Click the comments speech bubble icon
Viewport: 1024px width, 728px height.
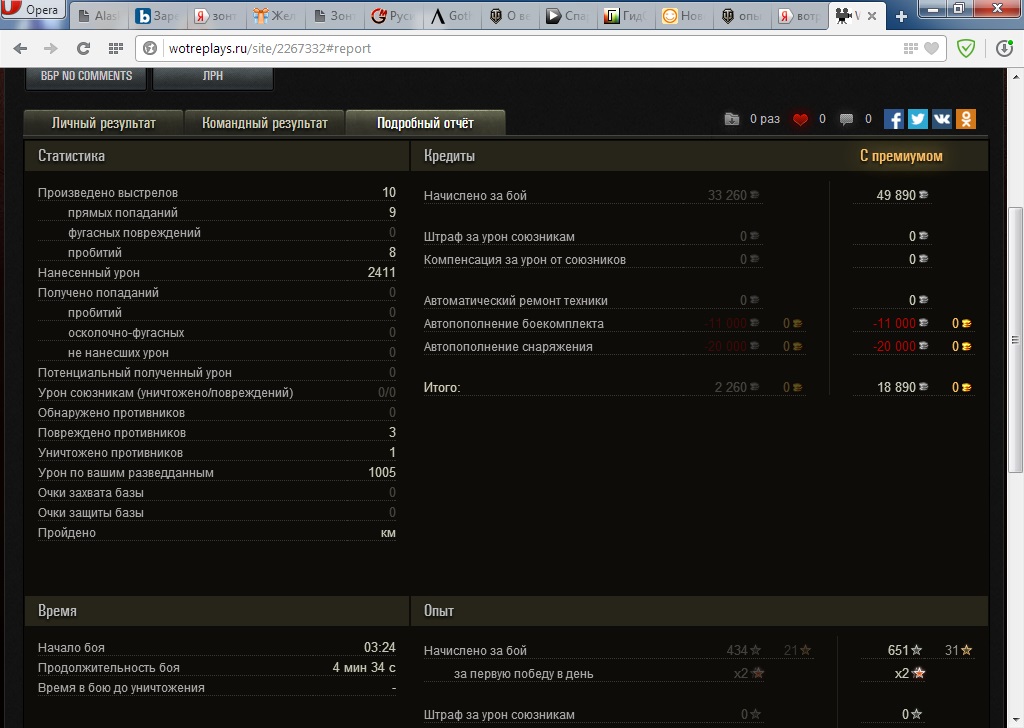click(847, 120)
